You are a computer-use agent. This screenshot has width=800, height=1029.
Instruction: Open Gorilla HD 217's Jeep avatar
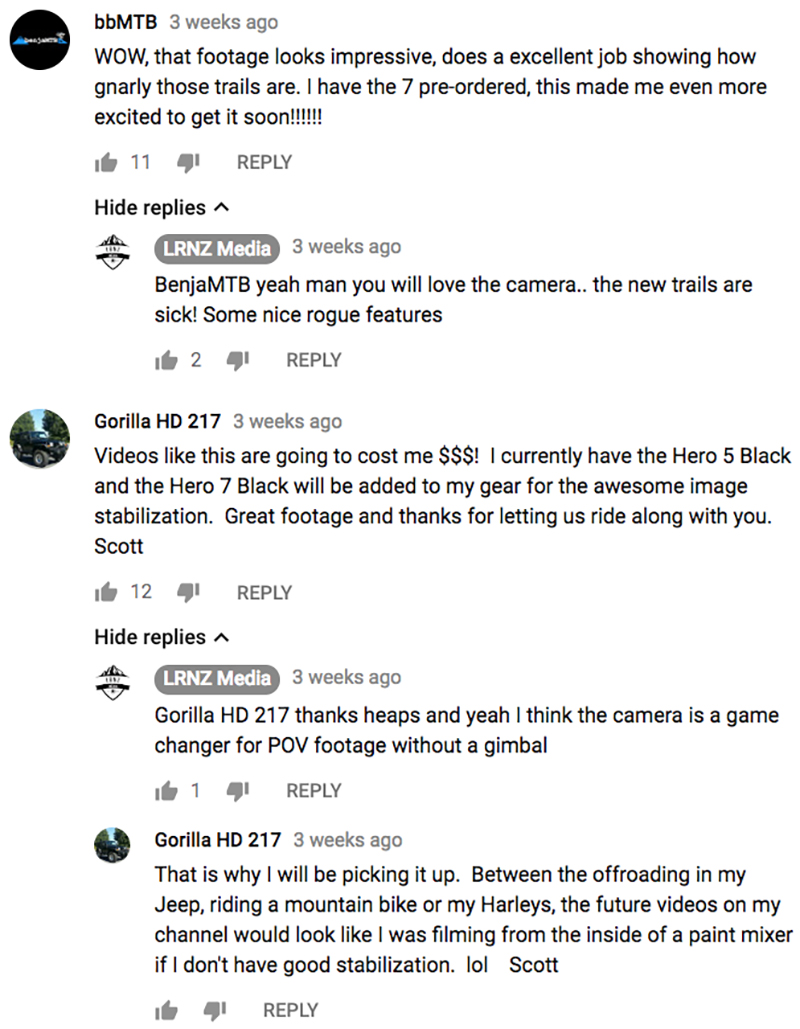pyautogui.click(x=39, y=439)
